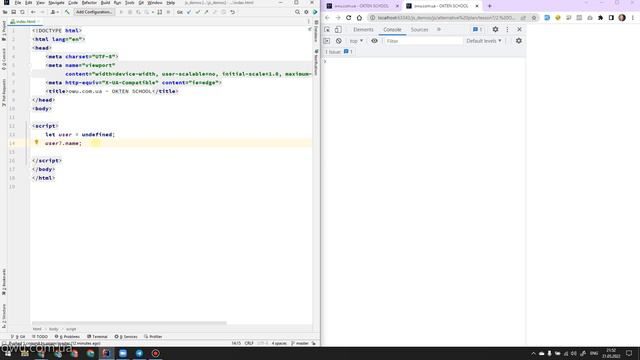640x360 pixels.
Task: Open the master git branch selector
Action: tap(300, 343)
